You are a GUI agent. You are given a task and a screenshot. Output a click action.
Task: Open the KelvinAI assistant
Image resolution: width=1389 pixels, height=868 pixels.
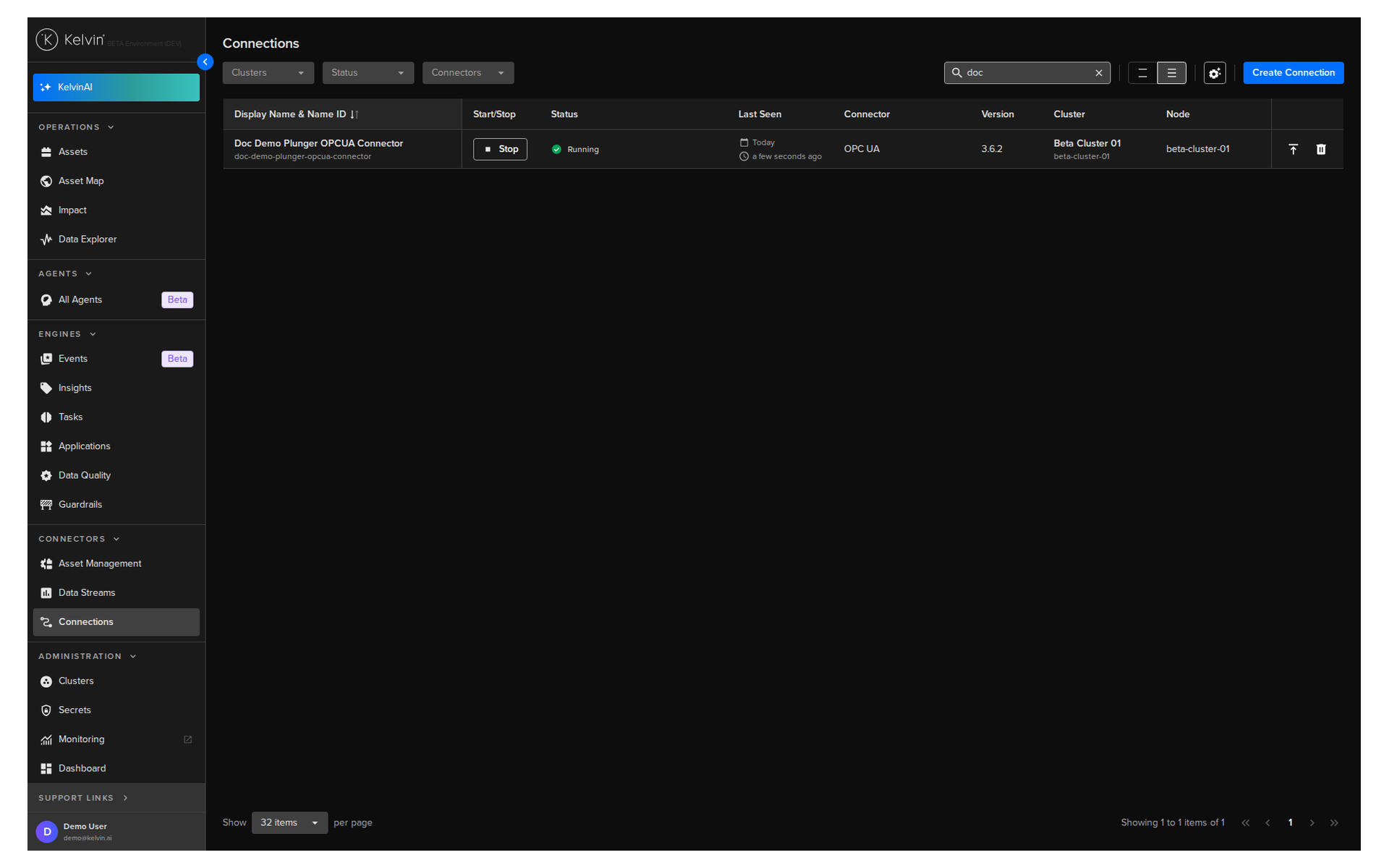(116, 87)
